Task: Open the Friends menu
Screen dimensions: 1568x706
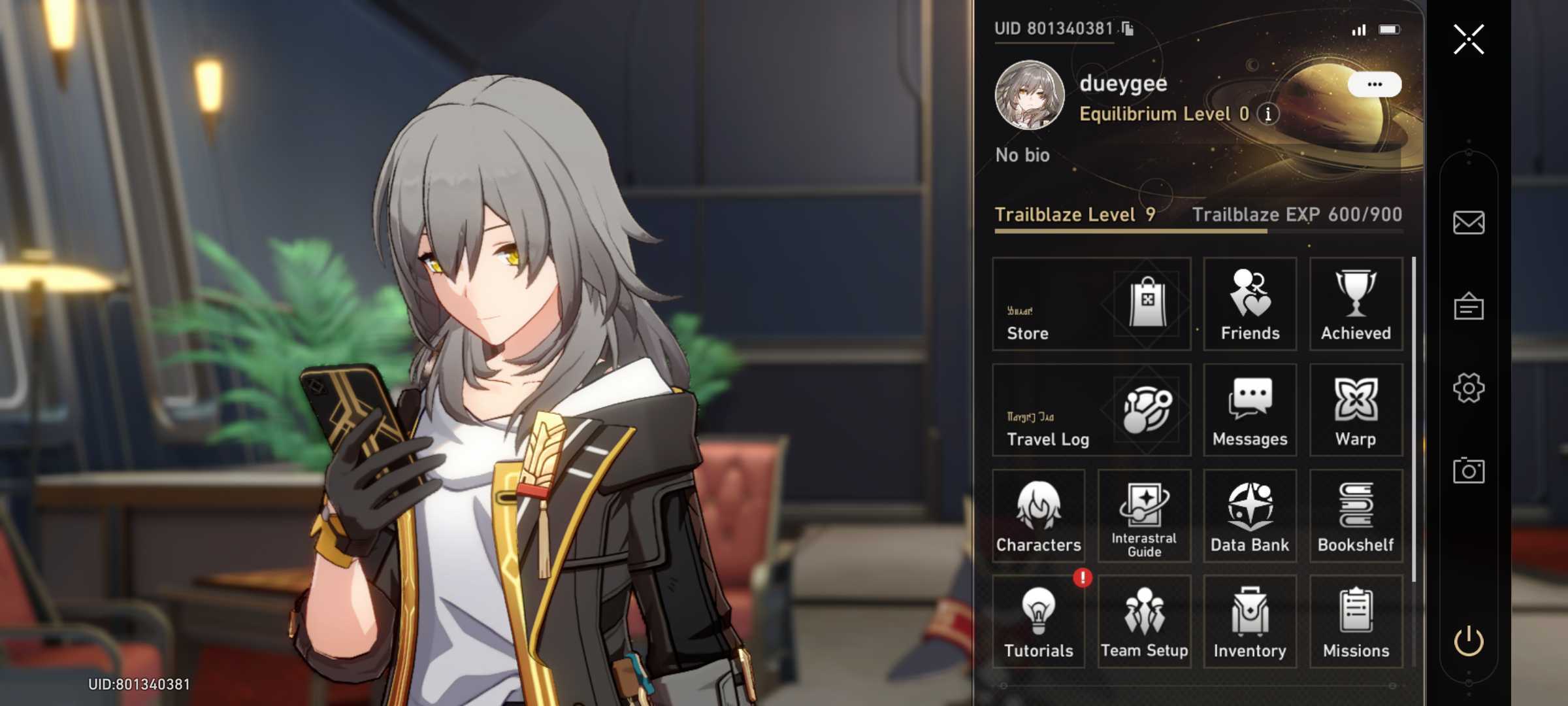Action: pos(1250,304)
